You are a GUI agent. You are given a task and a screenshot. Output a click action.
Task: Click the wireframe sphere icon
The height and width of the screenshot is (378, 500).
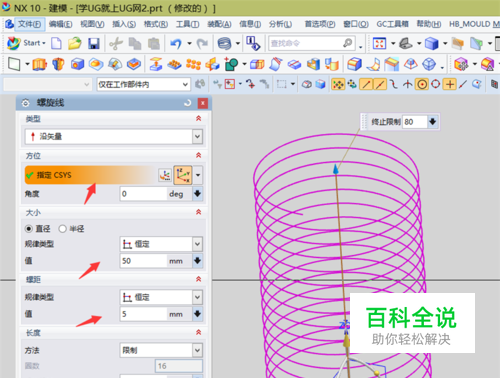click(429, 64)
